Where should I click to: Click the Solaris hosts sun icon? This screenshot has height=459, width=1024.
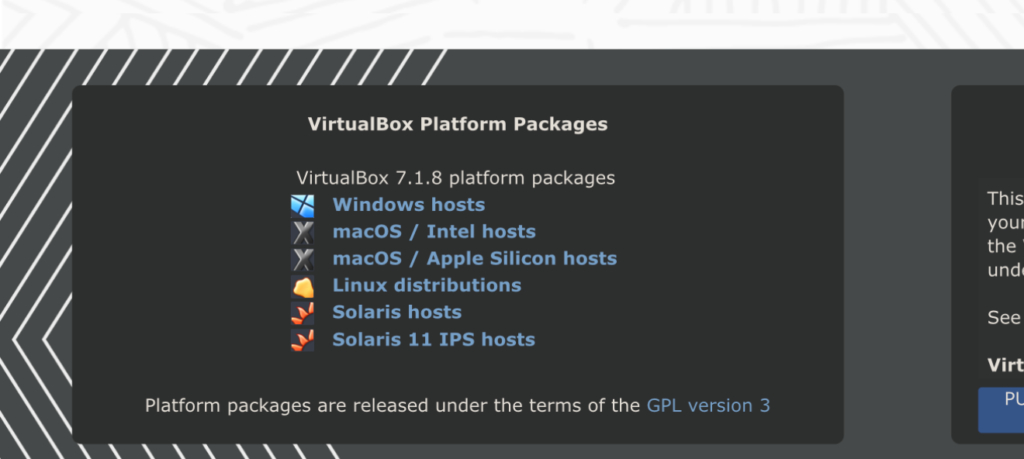[x=302, y=313]
